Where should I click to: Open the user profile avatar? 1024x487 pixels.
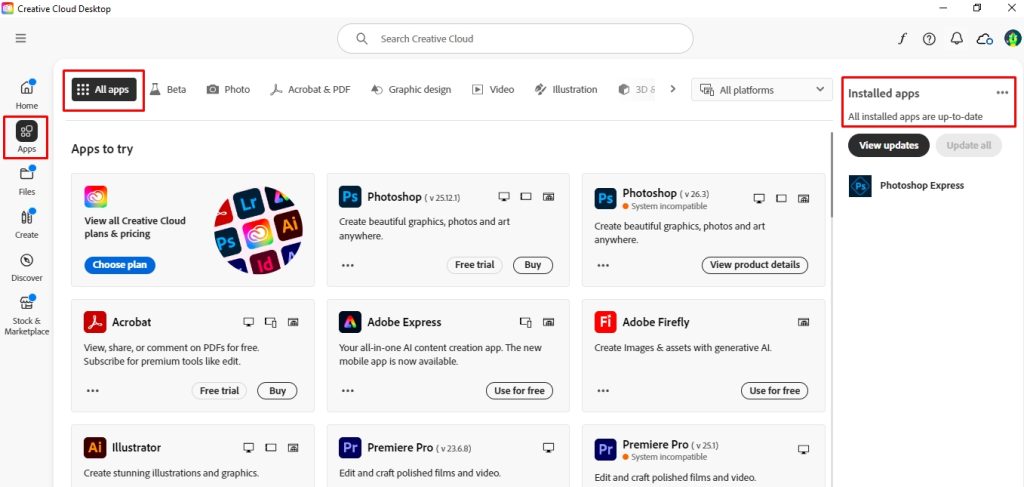[1012, 39]
